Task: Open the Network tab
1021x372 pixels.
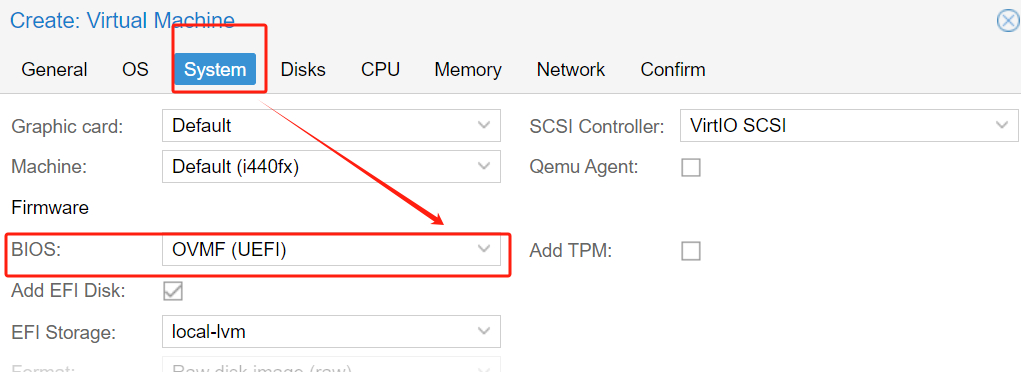Action: point(570,70)
